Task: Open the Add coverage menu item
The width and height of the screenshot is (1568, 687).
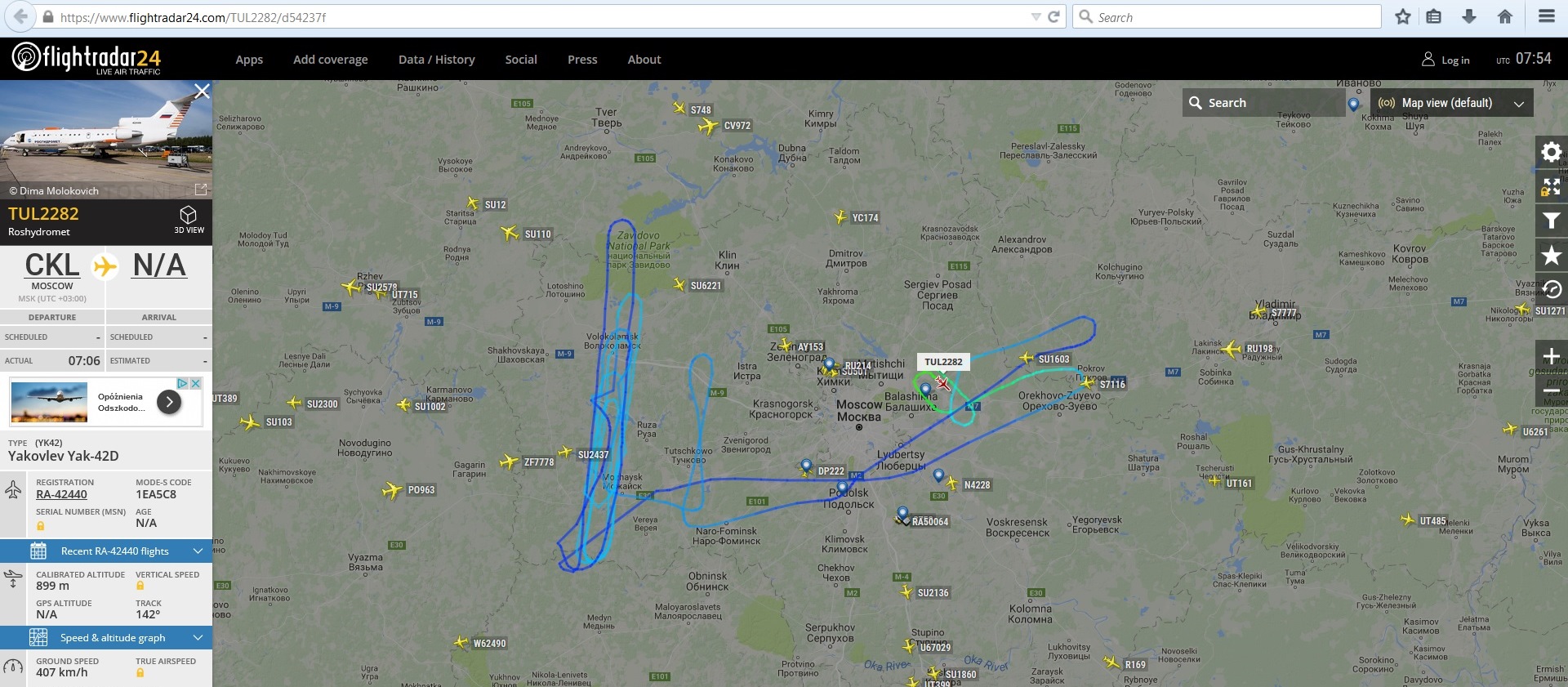Action: pyautogui.click(x=330, y=60)
